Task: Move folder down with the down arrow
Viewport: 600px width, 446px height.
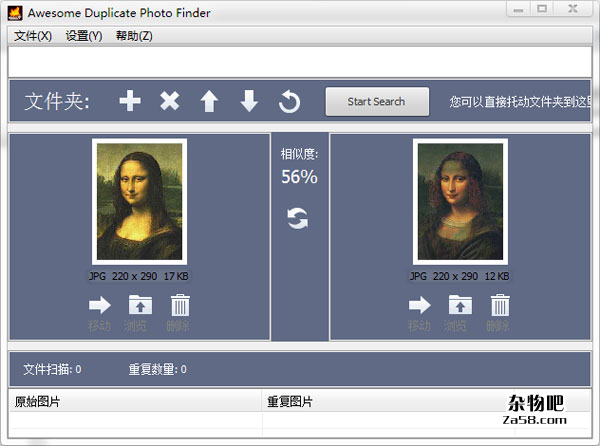Action: (x=249, y=101)
